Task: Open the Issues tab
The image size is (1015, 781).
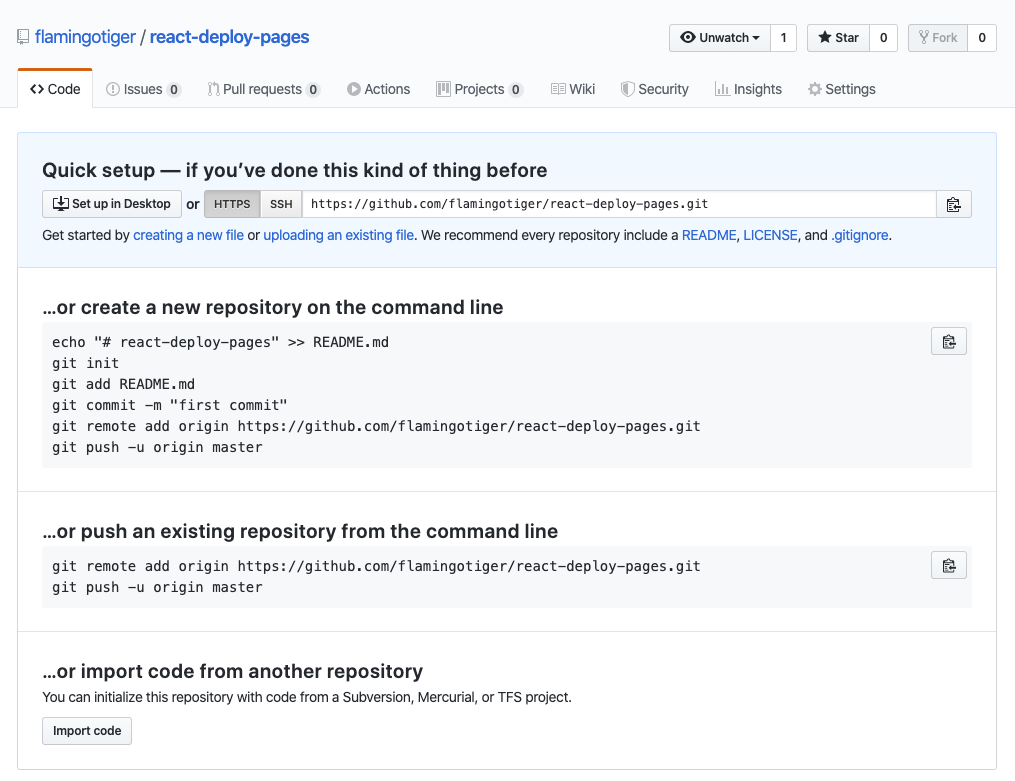Action: pyautogui.click(x=142, y=89)
